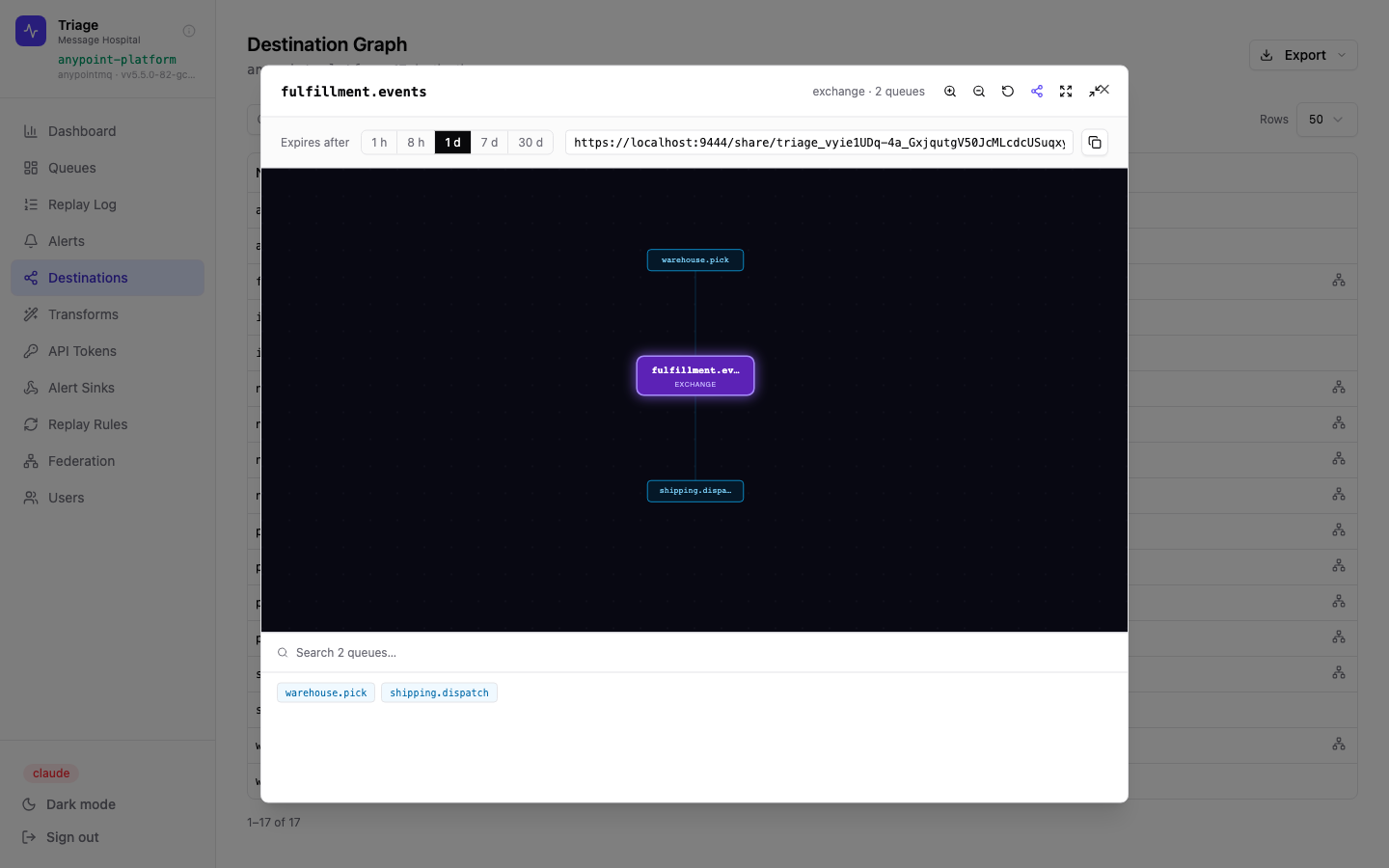Choose 7 d expiration

click(x=489, y=143)
